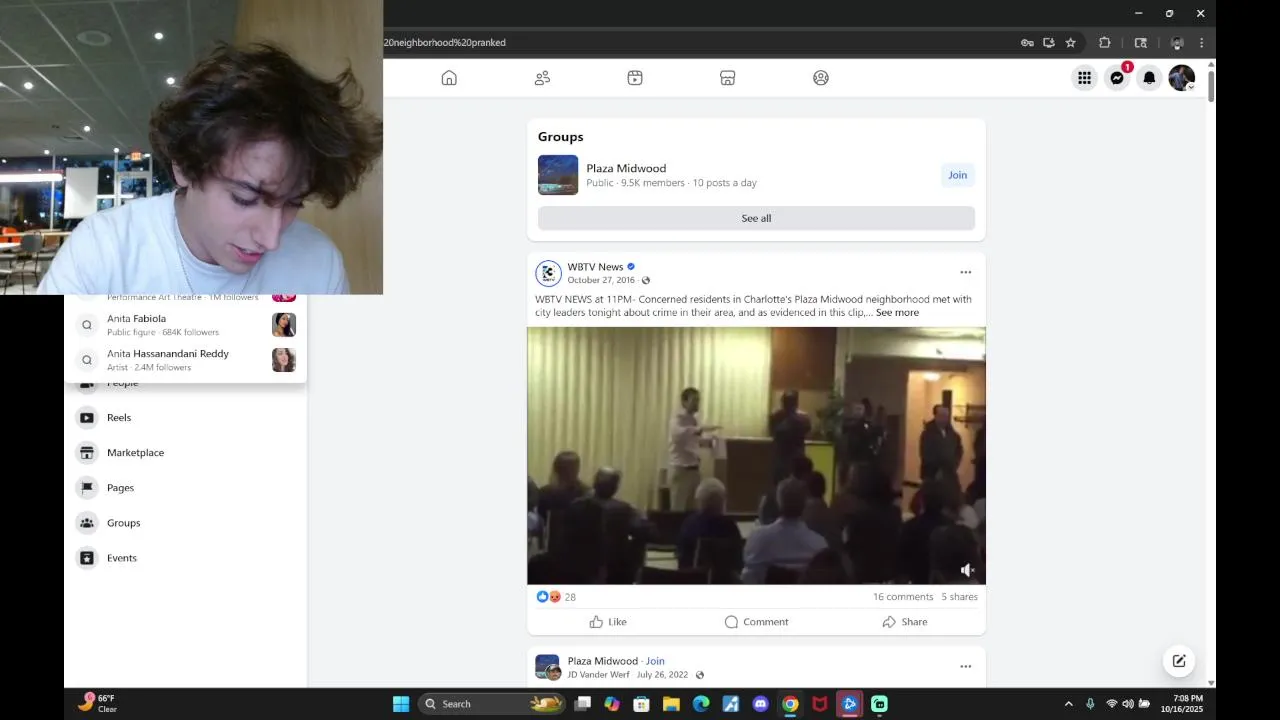Open the Friends tab icon

[542, 78]
